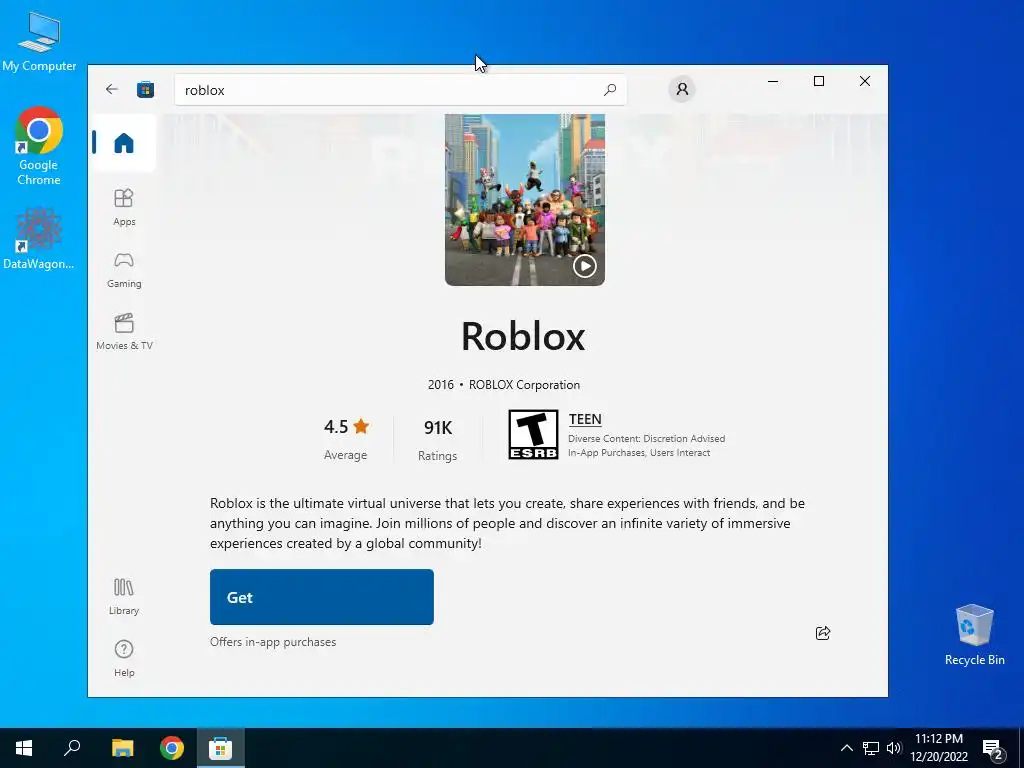The height and width of the screenshot is (768, 1024).
Task: Open network status tray icon
Action: point(871,748)
